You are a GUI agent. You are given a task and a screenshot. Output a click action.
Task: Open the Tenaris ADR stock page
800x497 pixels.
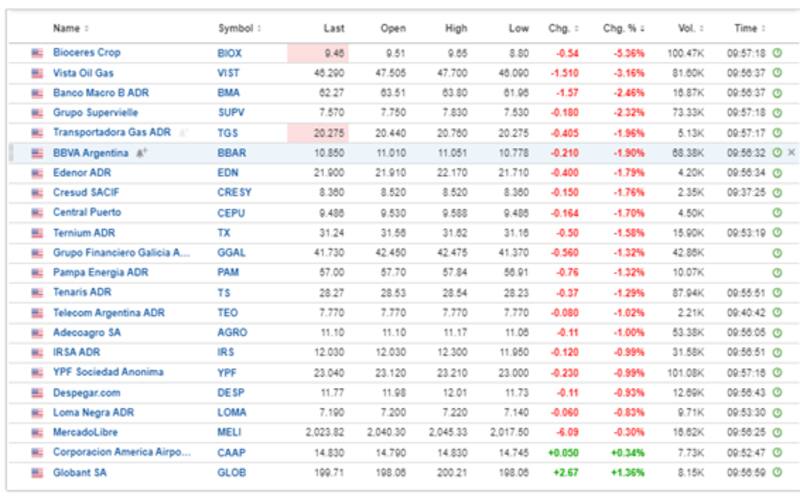pos(82,293)
